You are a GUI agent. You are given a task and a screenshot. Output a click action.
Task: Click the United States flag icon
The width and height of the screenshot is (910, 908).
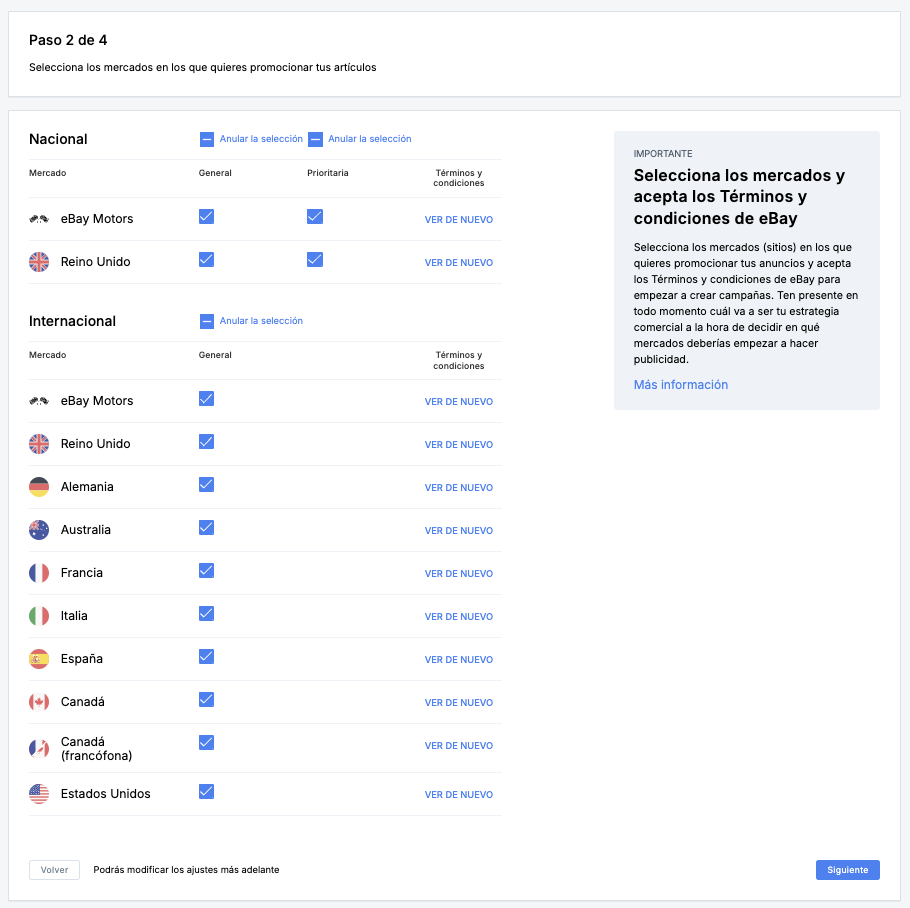(39, 794)
